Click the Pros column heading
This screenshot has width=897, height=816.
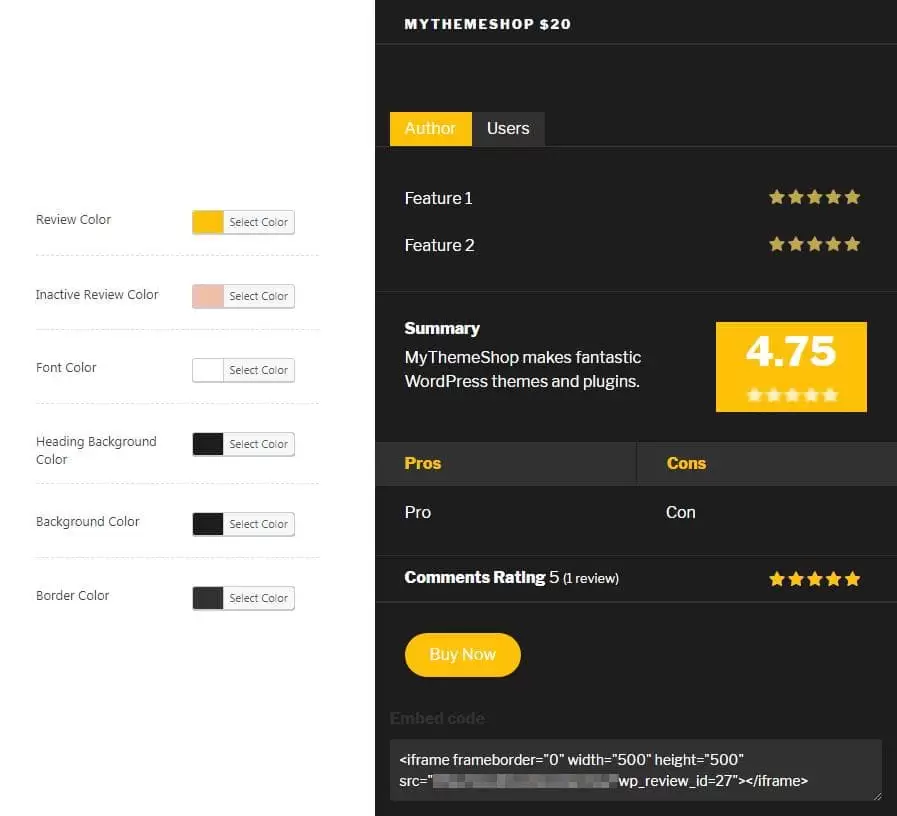[423, 463]
